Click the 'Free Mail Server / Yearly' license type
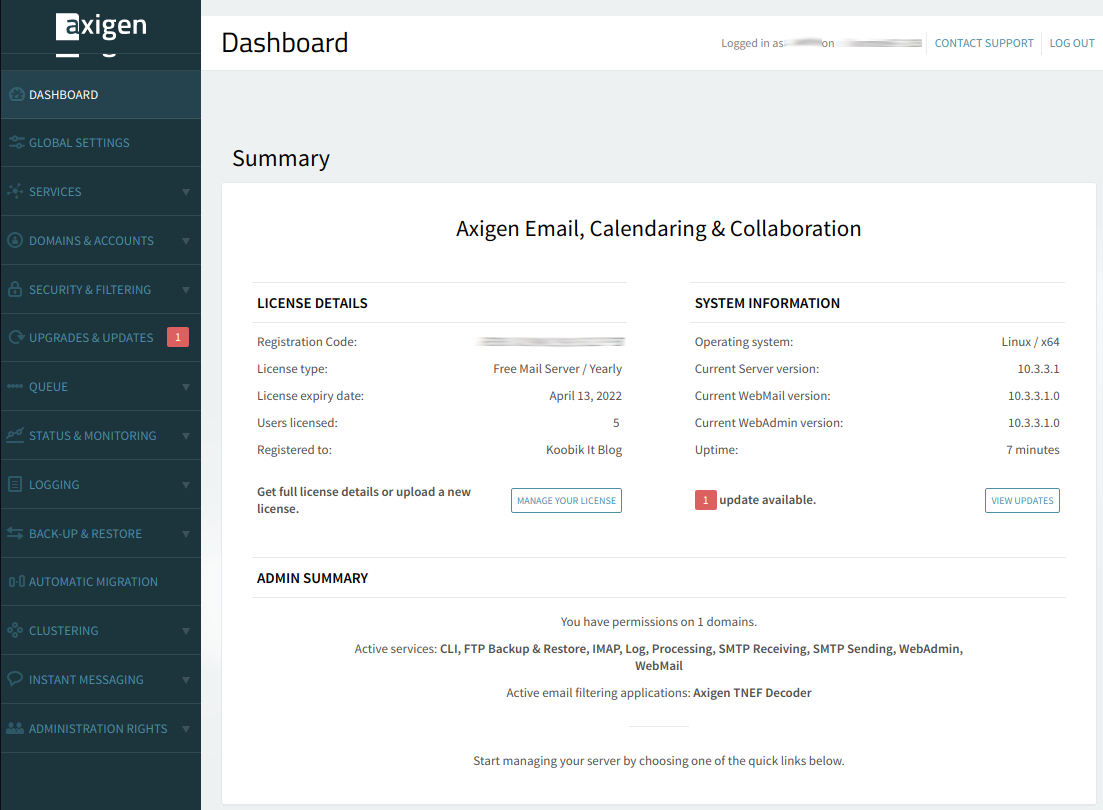1103x810 pixels. coord(557,369)
